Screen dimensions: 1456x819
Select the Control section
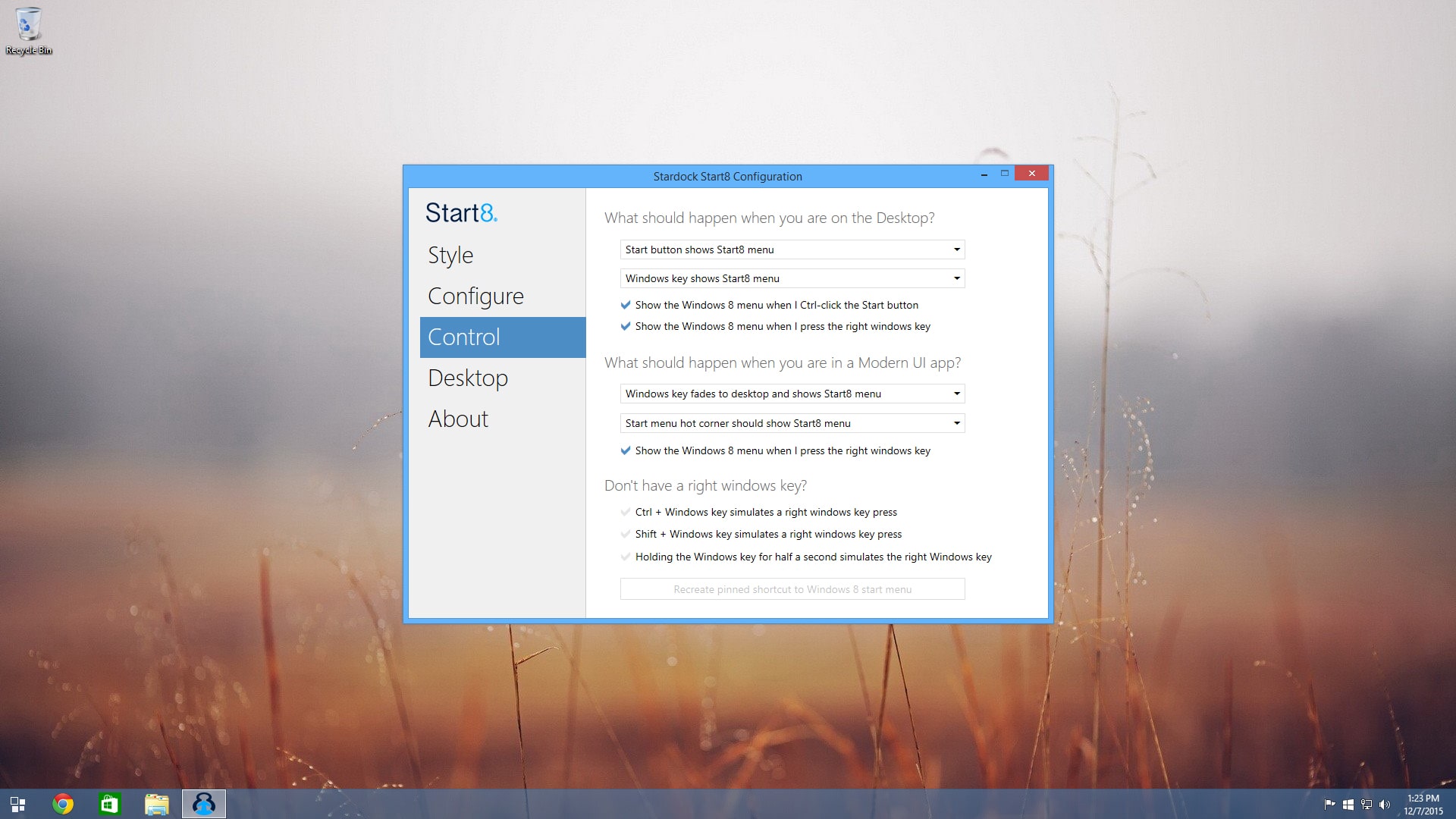(503, 337)
